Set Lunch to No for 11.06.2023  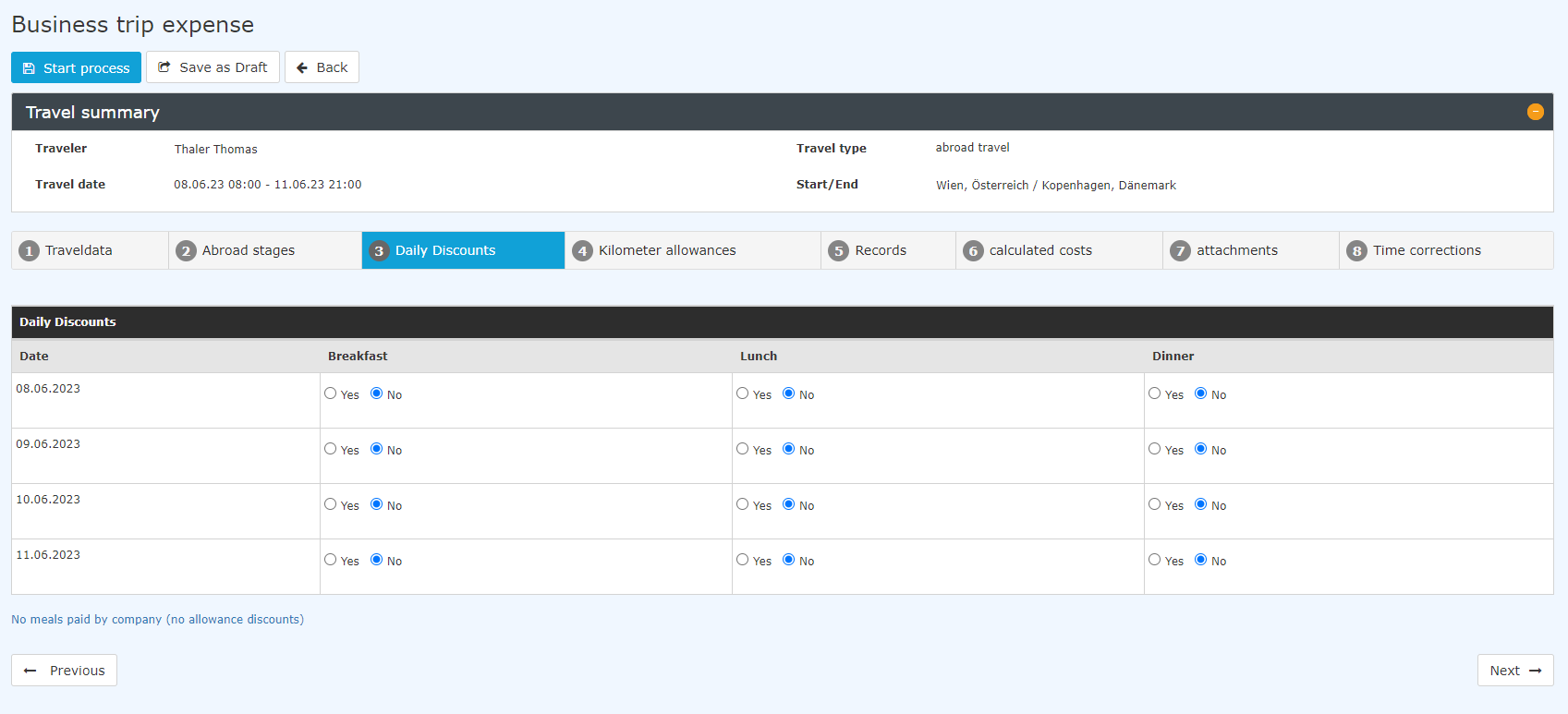tap(789, 560)
